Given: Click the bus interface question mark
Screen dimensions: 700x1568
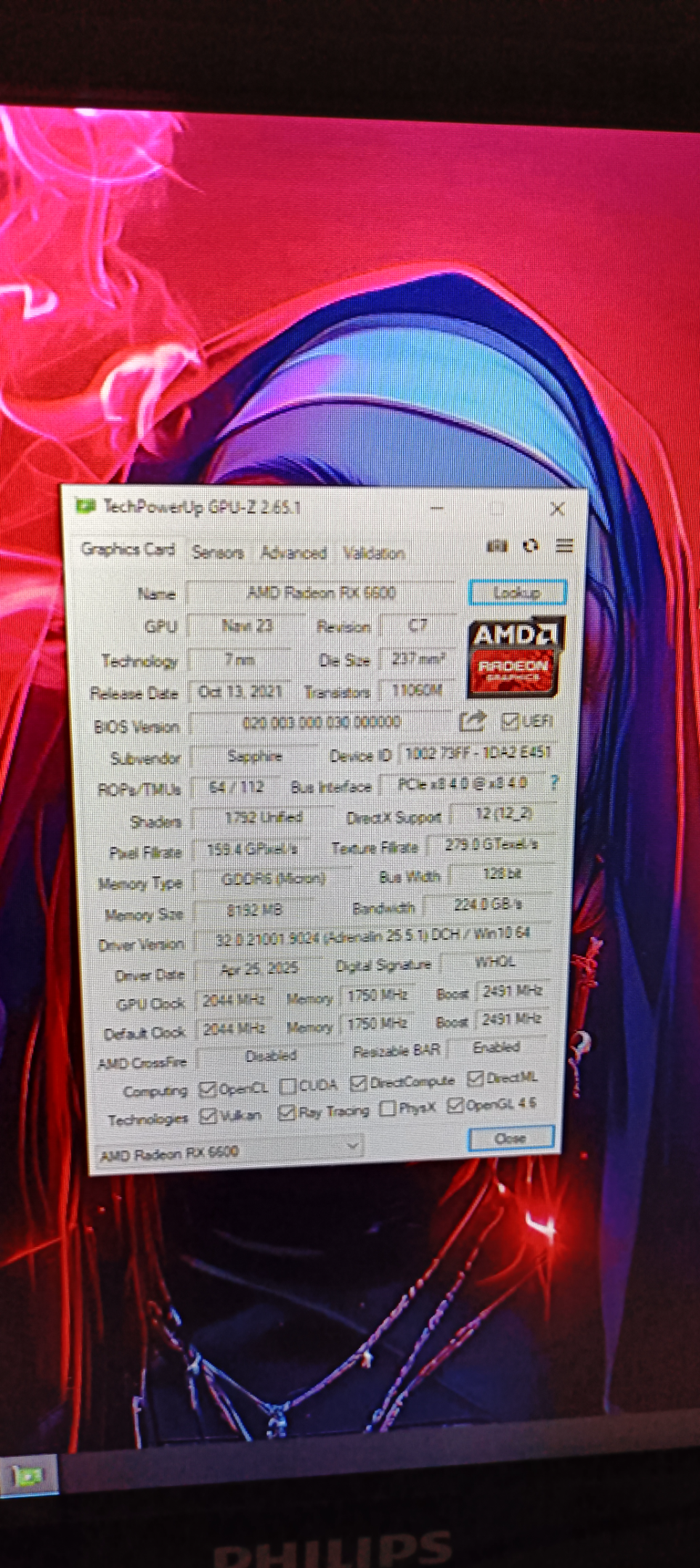Looking at the screenshot, I should coord(554,782).
